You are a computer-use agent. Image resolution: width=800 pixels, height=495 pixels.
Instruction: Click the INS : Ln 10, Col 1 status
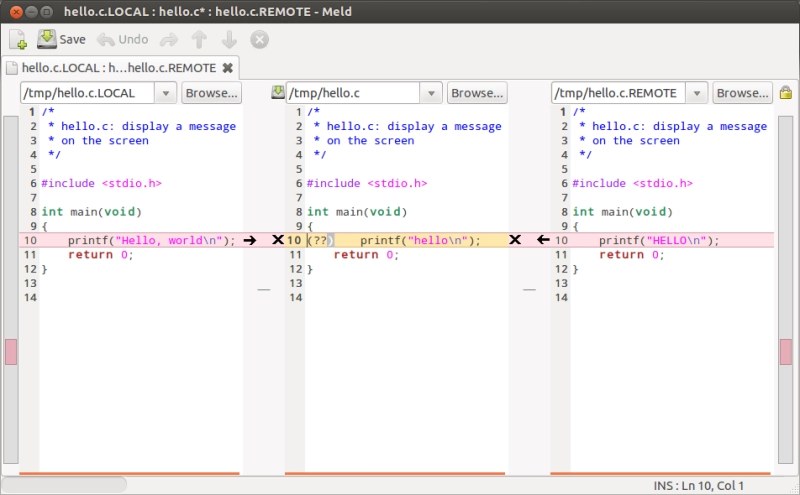click(698, 486)
